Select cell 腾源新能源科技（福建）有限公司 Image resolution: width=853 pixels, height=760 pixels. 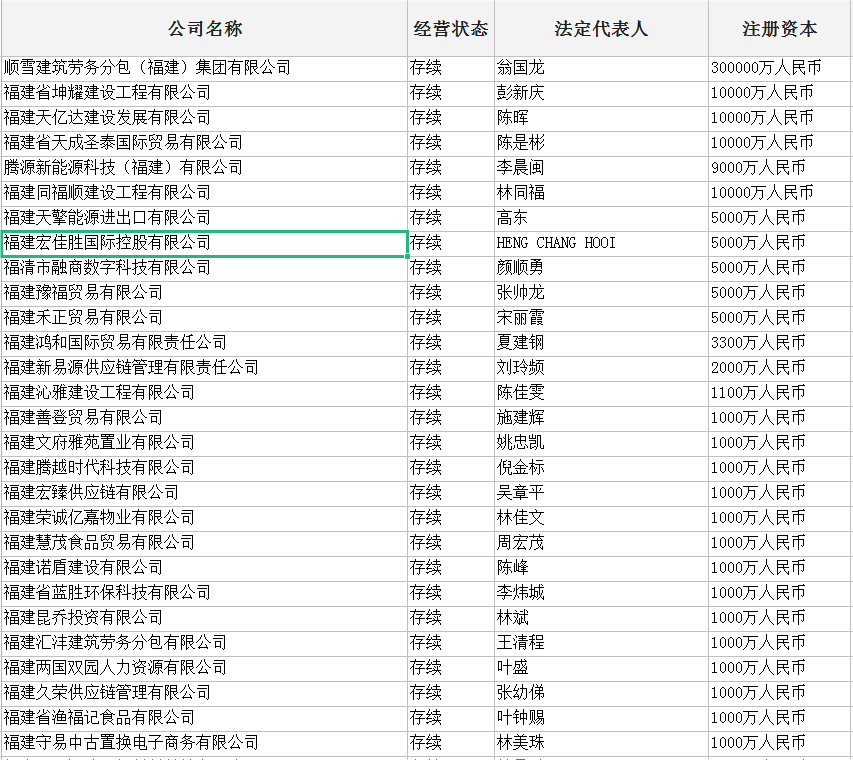[x=205, y=168]
